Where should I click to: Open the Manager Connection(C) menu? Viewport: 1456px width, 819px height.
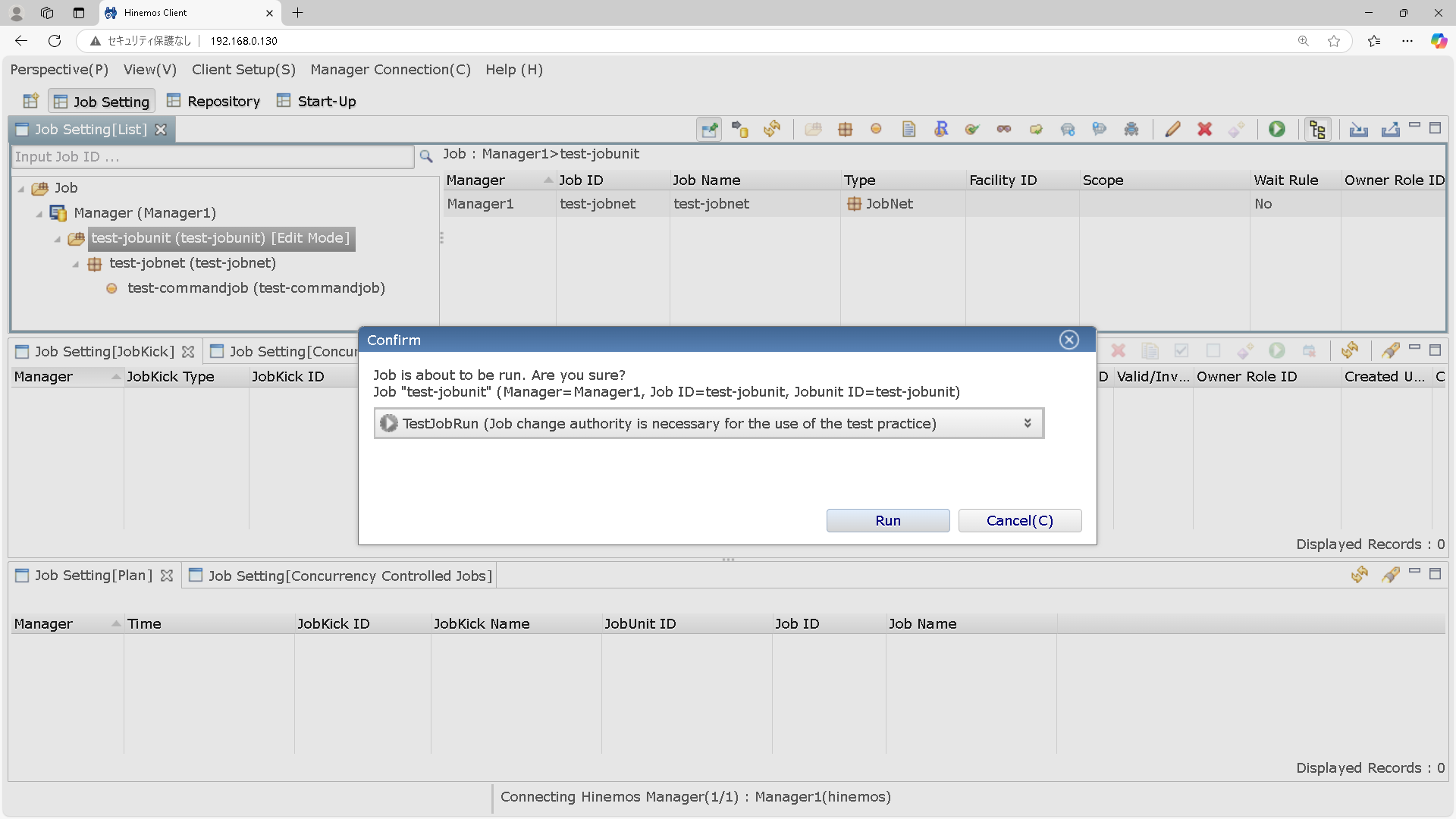coord(390,69)
